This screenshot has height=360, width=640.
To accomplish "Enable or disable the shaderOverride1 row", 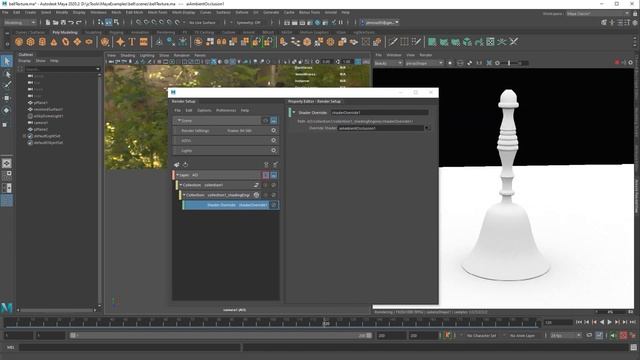I will (x=273, y=205).
